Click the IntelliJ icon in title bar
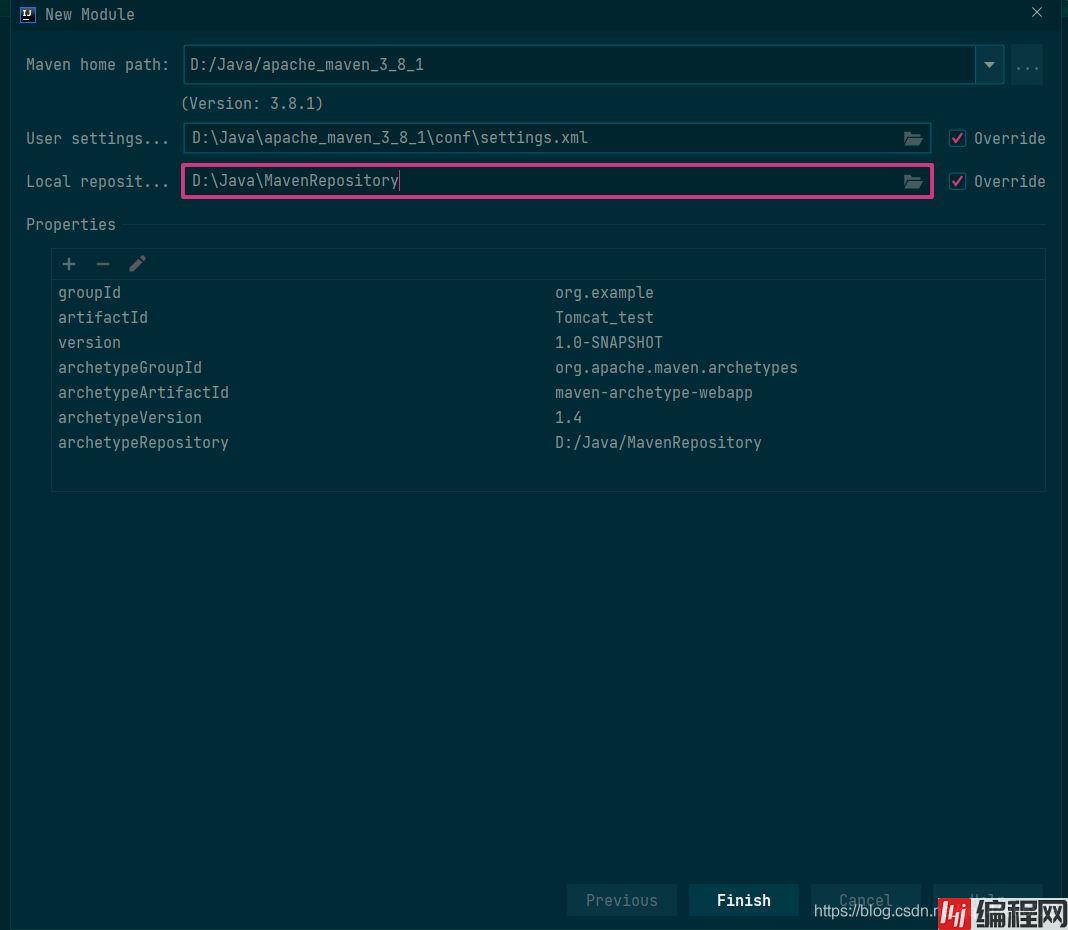 (x=28, y=14)
